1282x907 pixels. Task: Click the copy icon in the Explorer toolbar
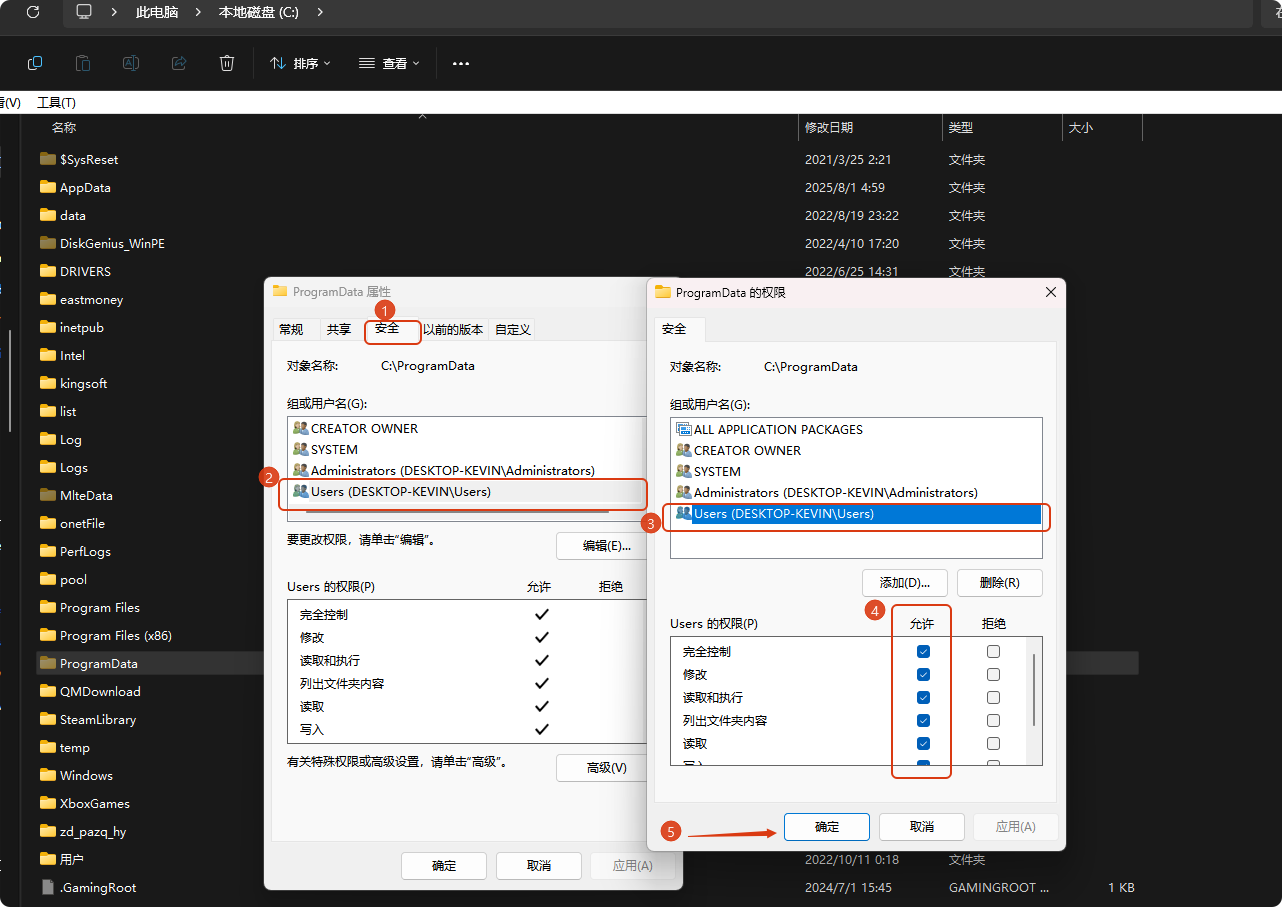[x=35, y=63]
